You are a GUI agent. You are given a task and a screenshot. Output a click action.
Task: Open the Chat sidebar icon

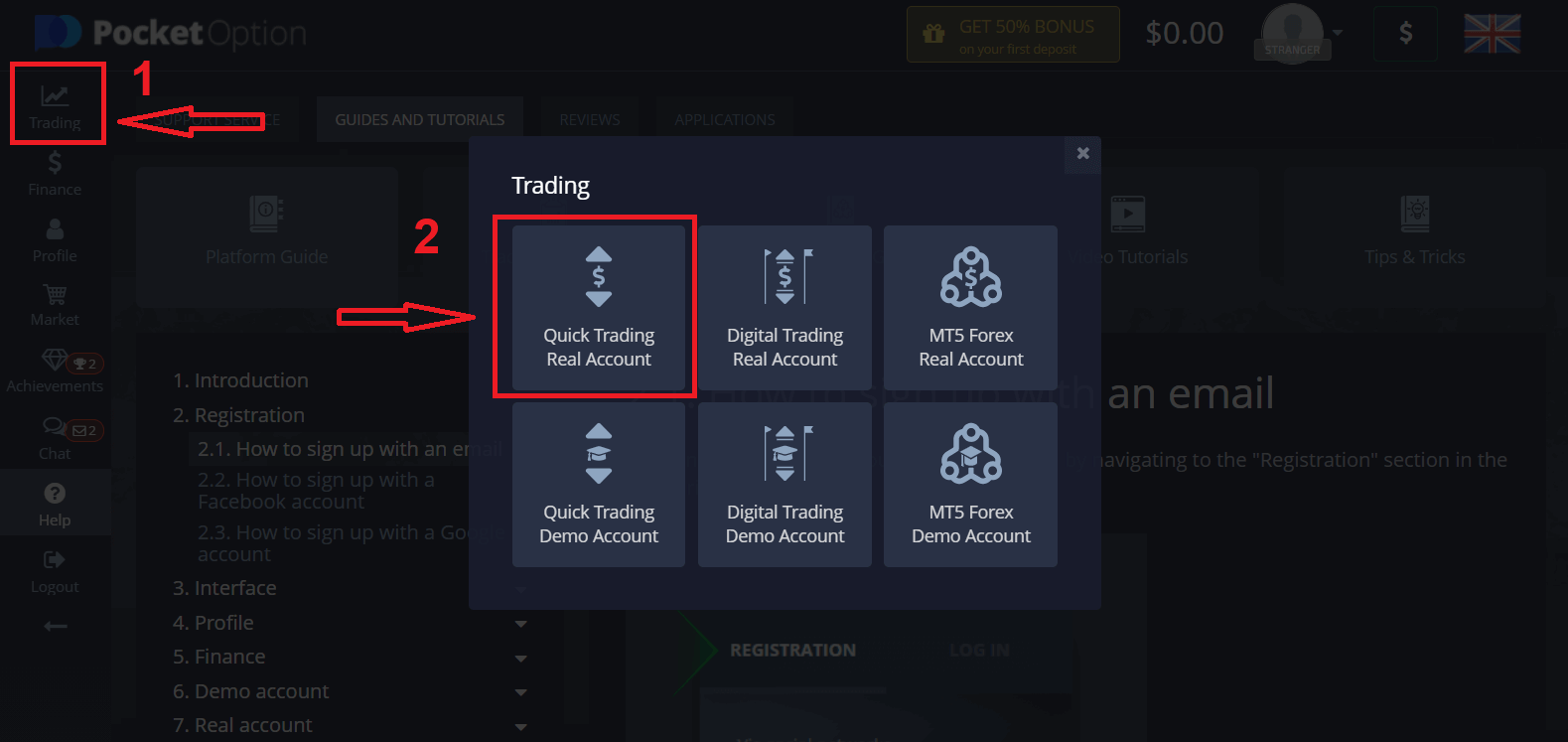point(55,426)
